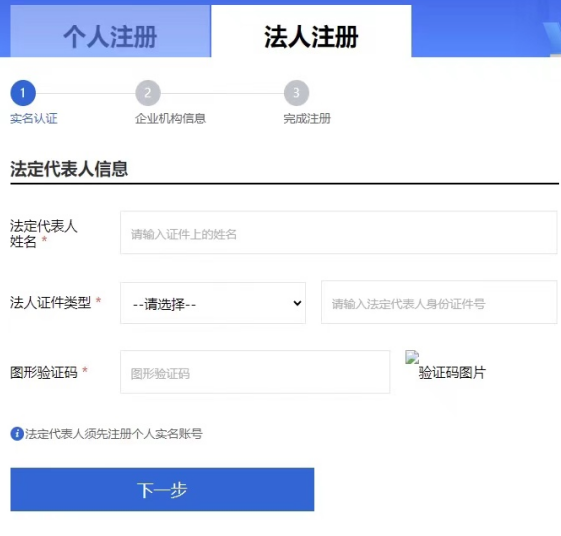Switch to the 个人注册 tab
This screenshot has height=536, width=561.
[x=110, y=31]
